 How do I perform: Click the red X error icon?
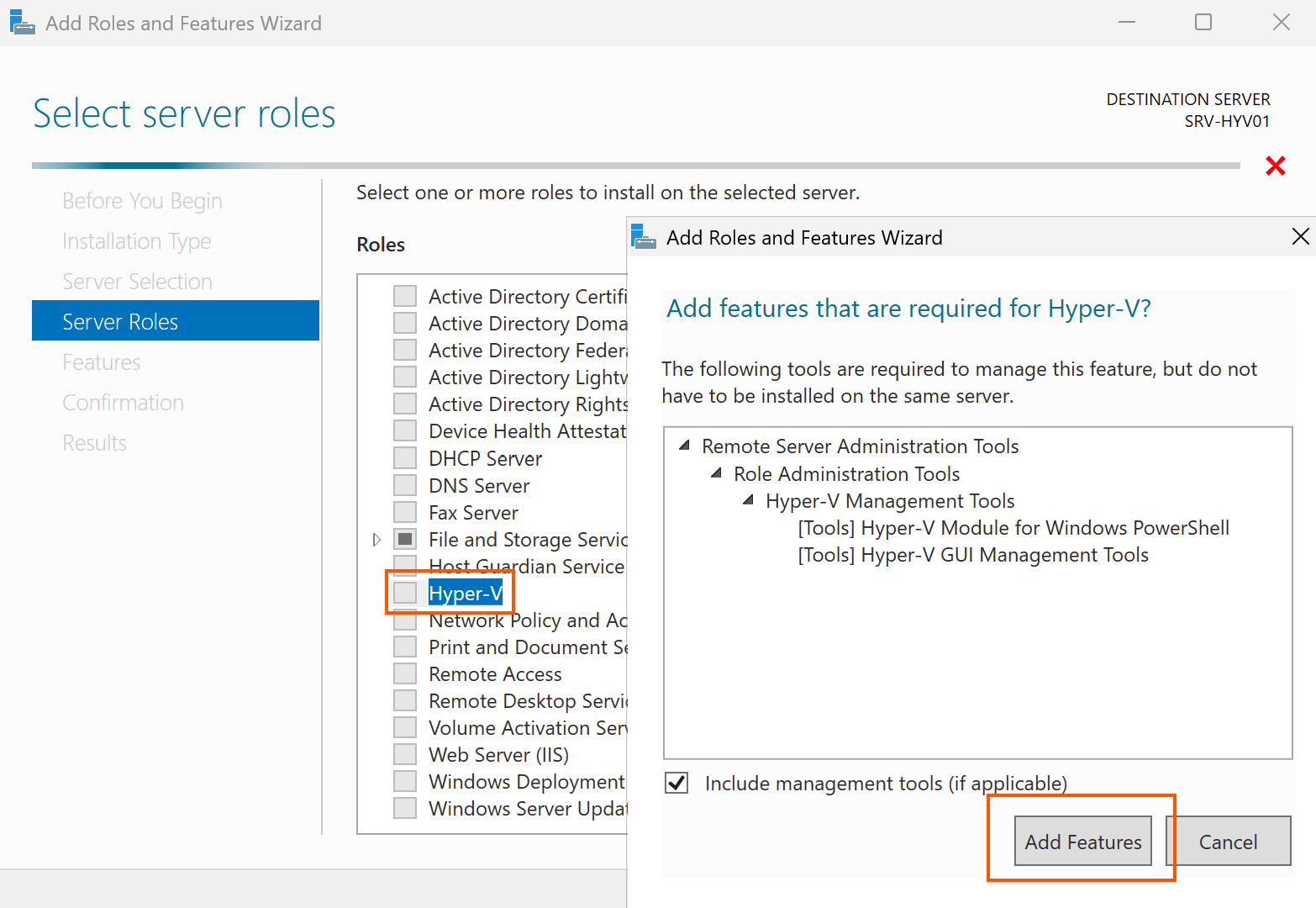(1275, 166)
